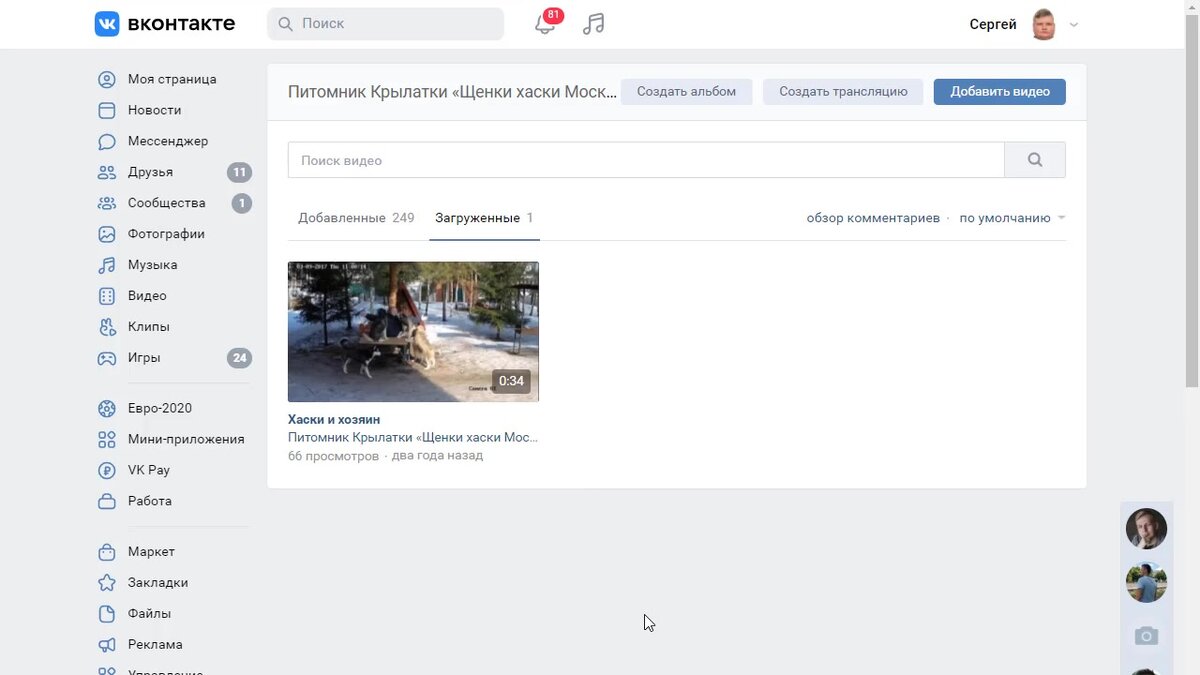Click the Фотографии picture icon
Image resolution: width=1200 pixels, height=675 pixels.
tap(107, 234)
